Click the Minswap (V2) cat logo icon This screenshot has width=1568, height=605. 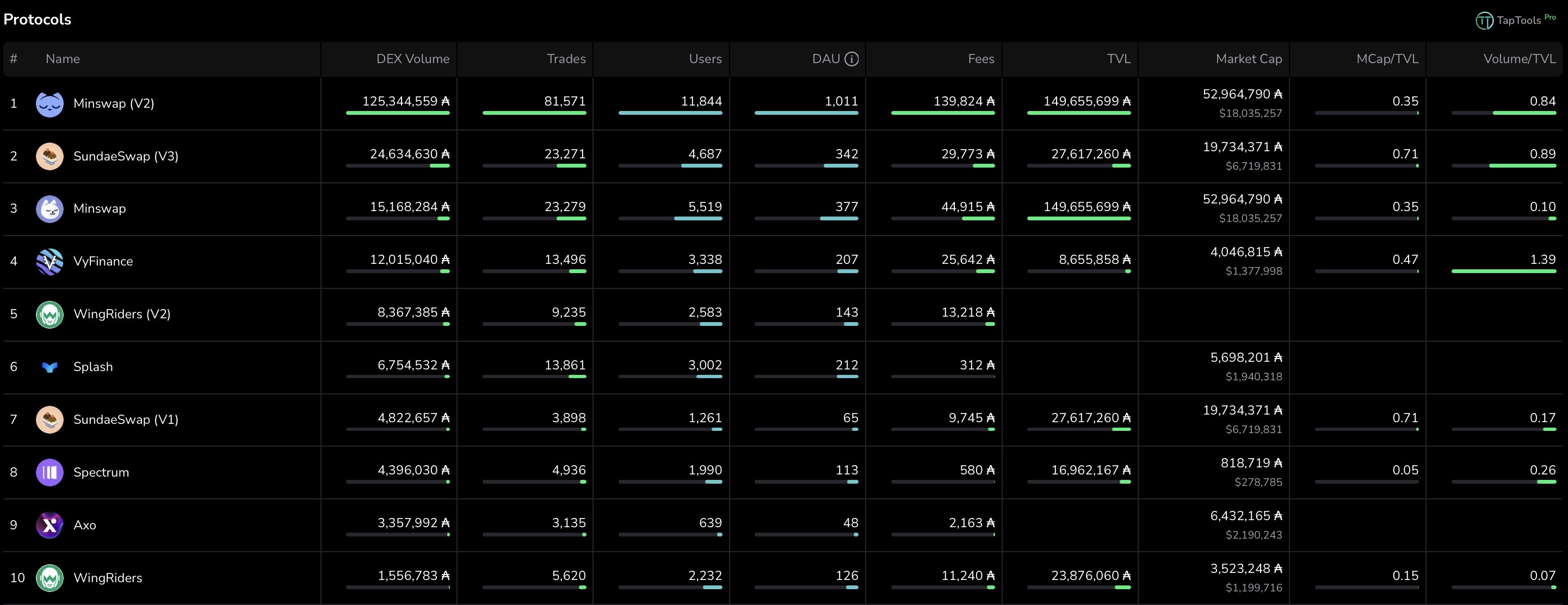50,104
